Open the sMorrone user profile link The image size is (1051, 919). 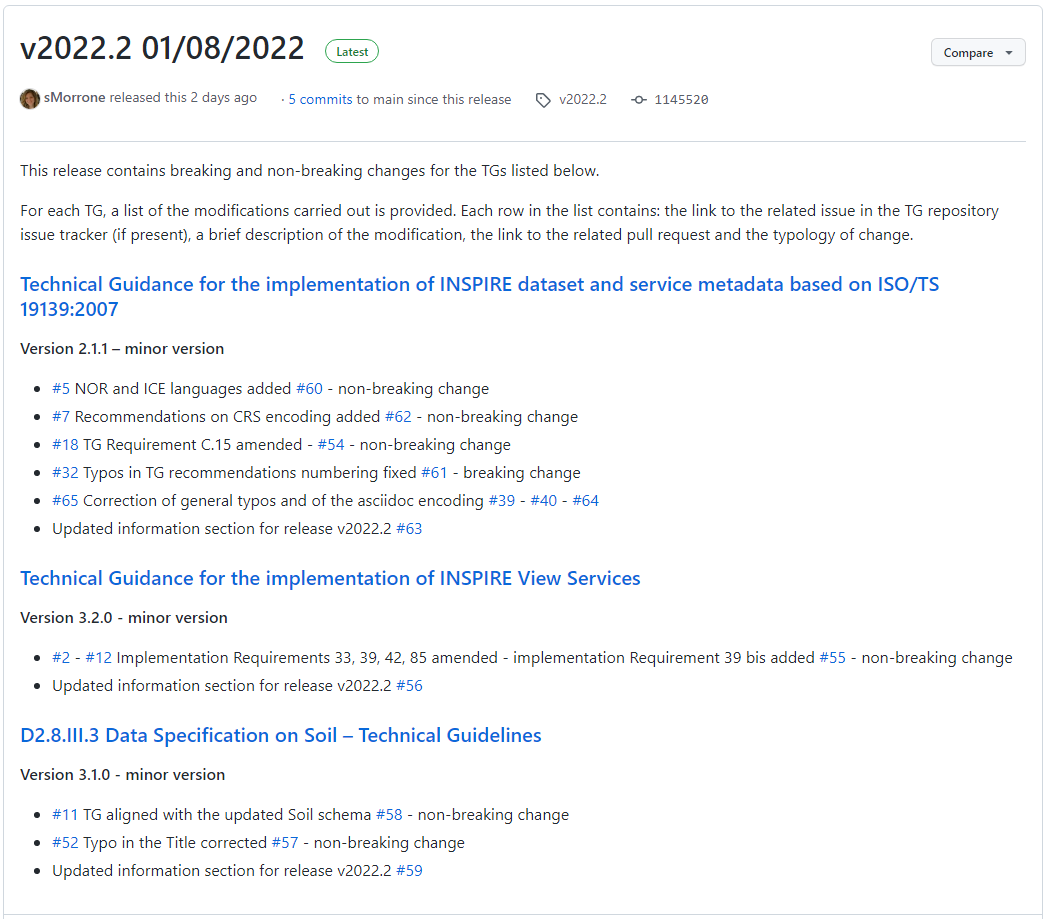[75, 98]
